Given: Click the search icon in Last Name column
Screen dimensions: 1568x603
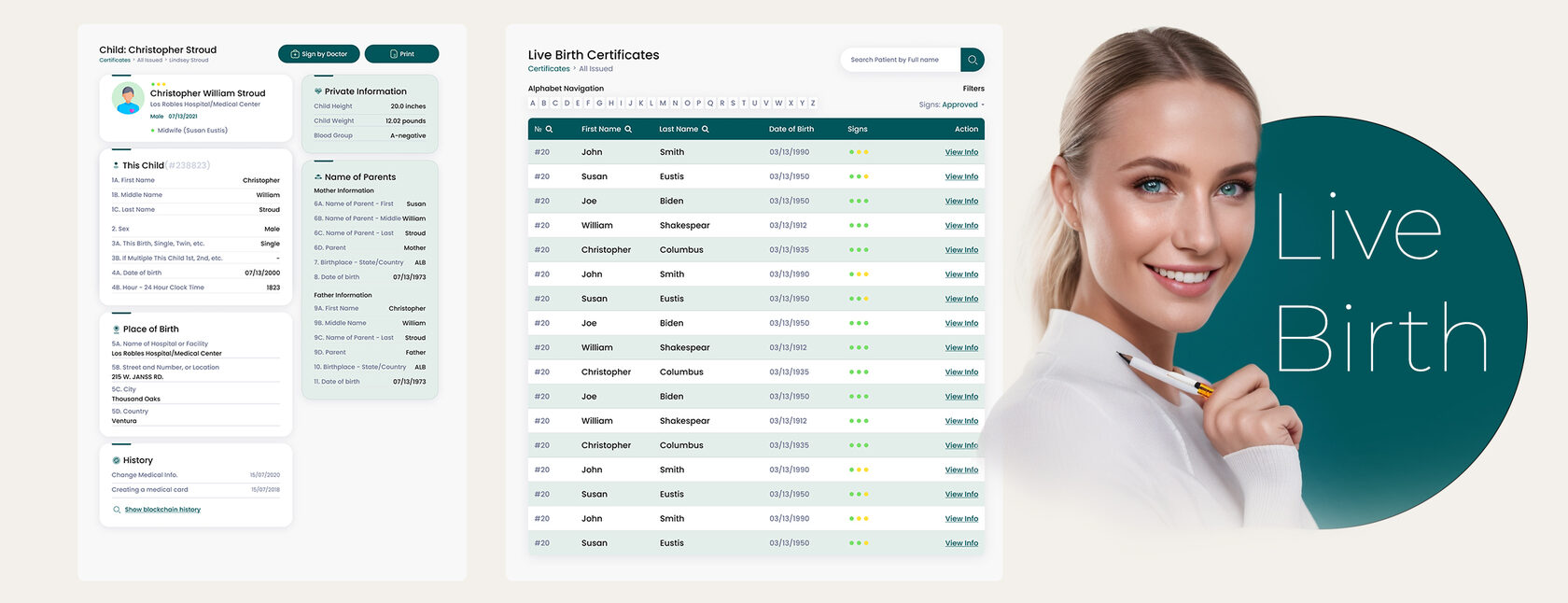Looking at the screenshot, I should pyautogui.click(x=706, y=130).
